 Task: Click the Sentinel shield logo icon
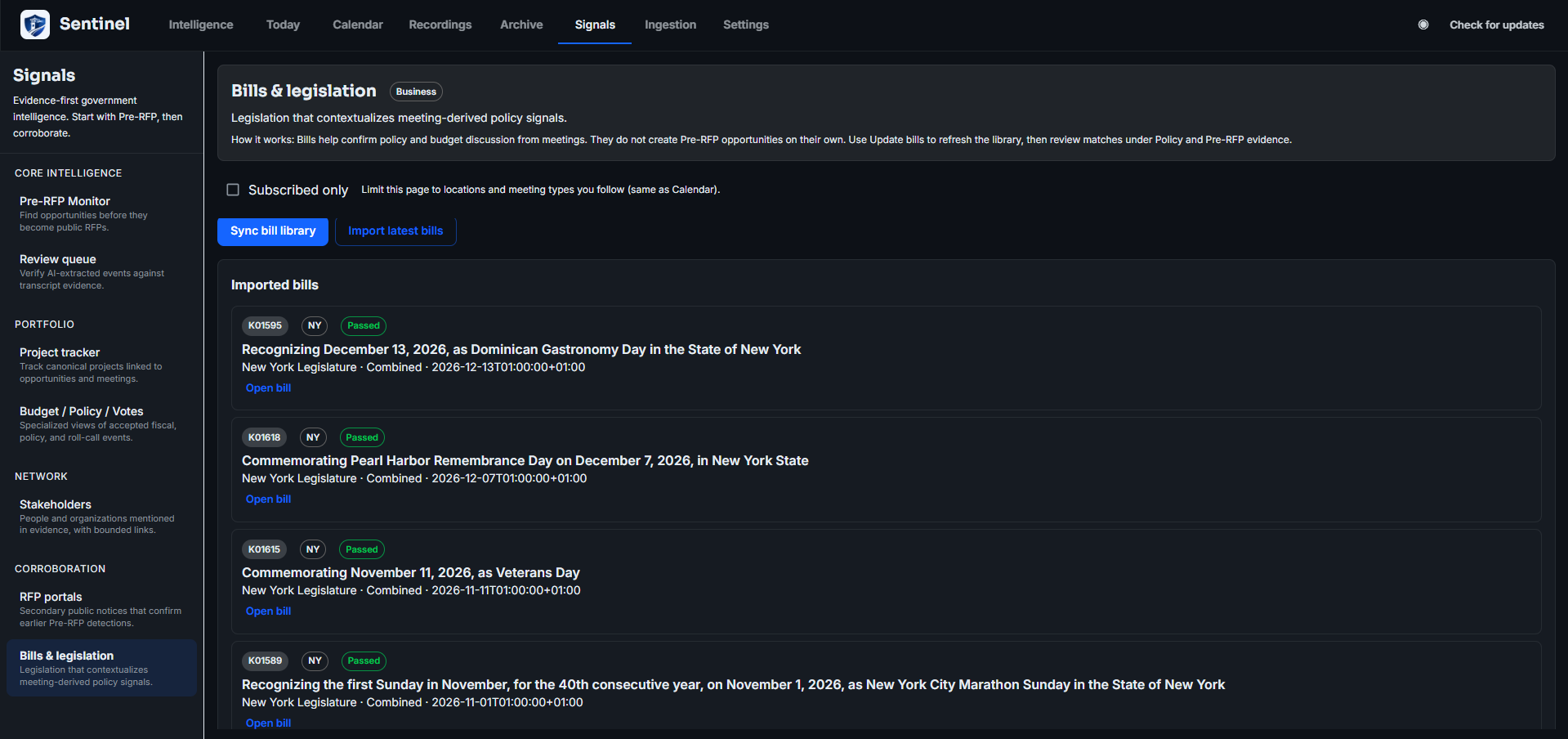(x=35, y=25)
